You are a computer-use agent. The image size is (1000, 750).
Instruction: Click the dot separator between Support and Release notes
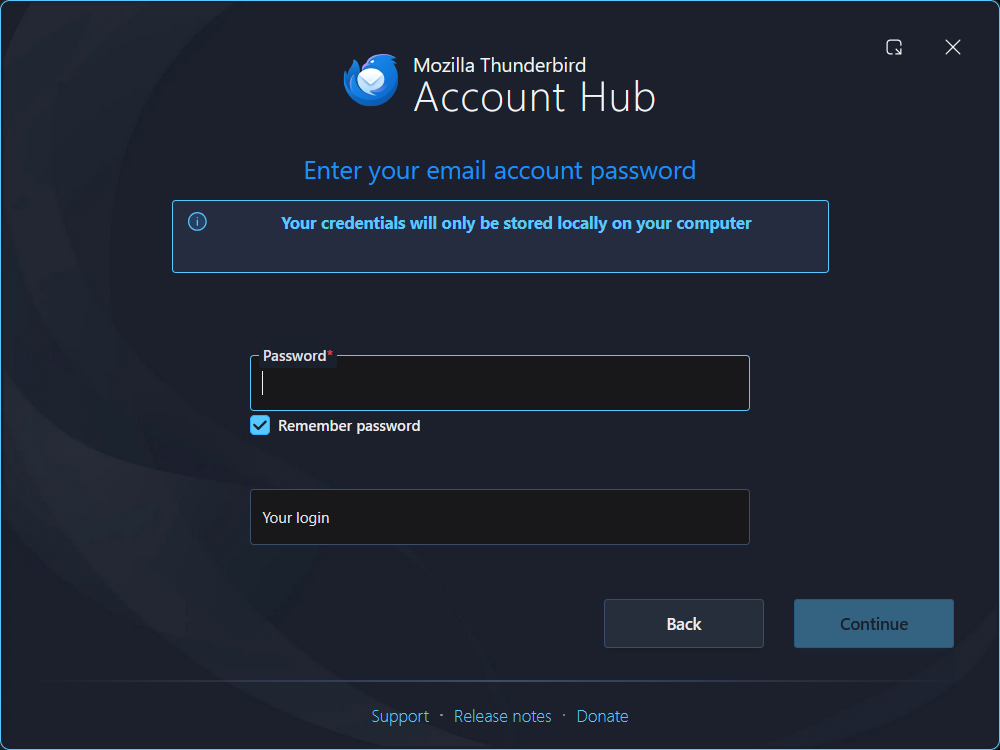click(441, 716)
